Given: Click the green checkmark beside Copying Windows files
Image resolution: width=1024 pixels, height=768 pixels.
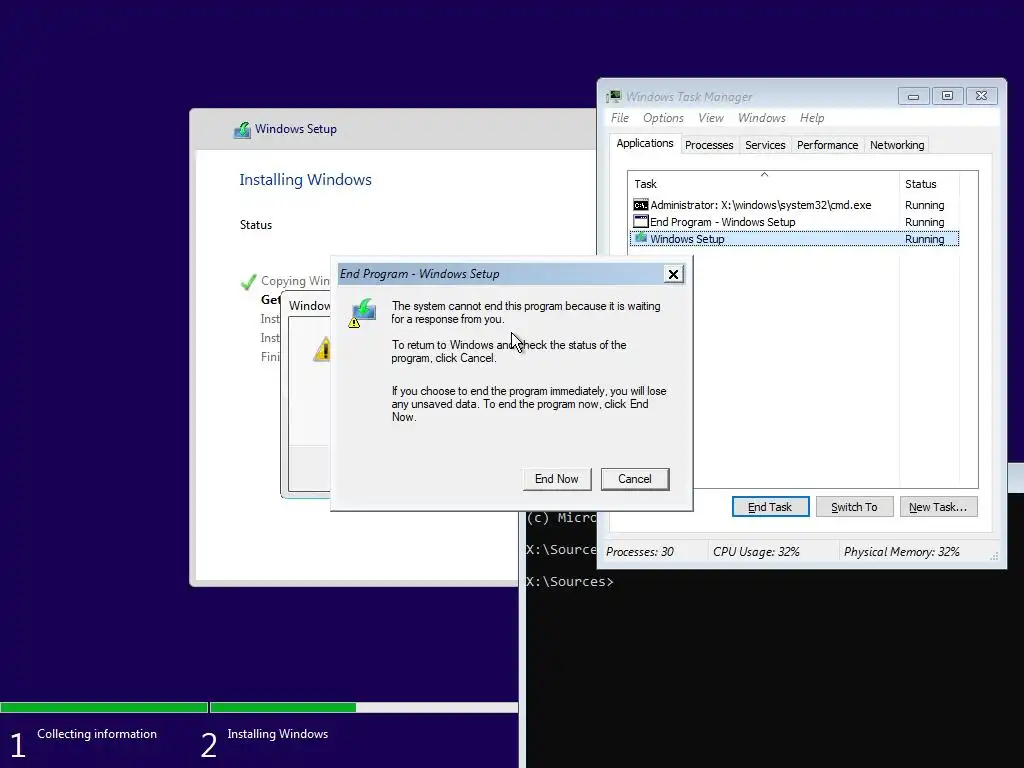Looking at the screenshot, I should pos(249,282).
